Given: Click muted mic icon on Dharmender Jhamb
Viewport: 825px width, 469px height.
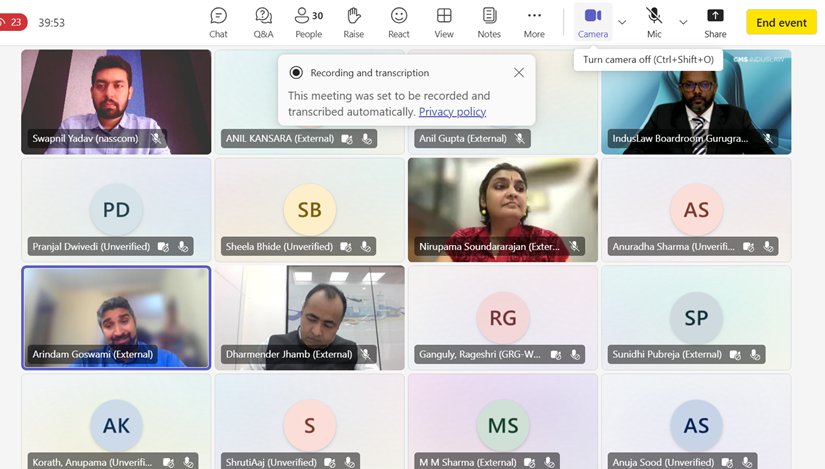Looking at the screenshot, I should pos(366,354).
